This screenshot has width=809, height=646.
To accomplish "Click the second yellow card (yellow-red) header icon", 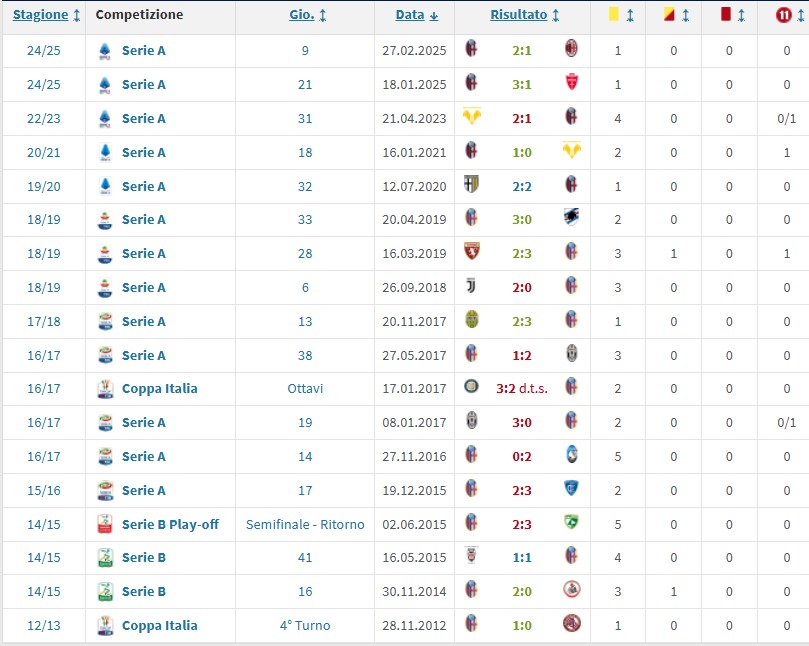I will (668, 15).
